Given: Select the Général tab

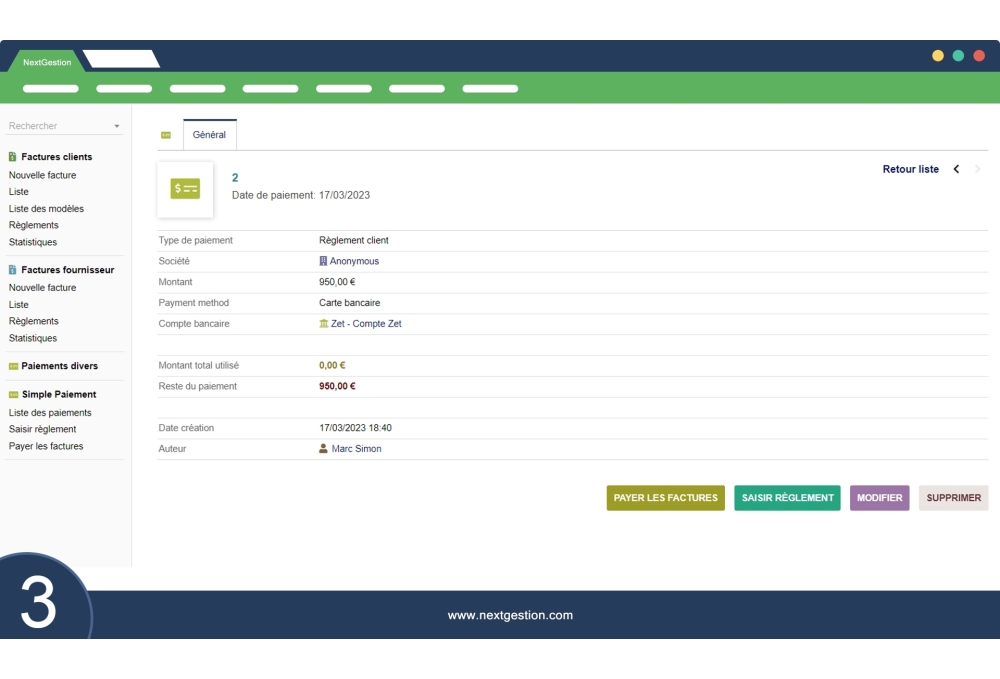Looking at the screenshot, I should 209,135.
